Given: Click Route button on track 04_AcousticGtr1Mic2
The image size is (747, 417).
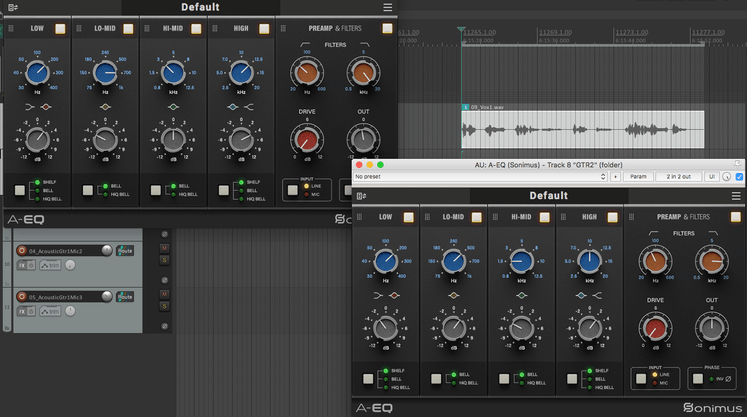Looking at the screenshot, I should pos(125,251).
